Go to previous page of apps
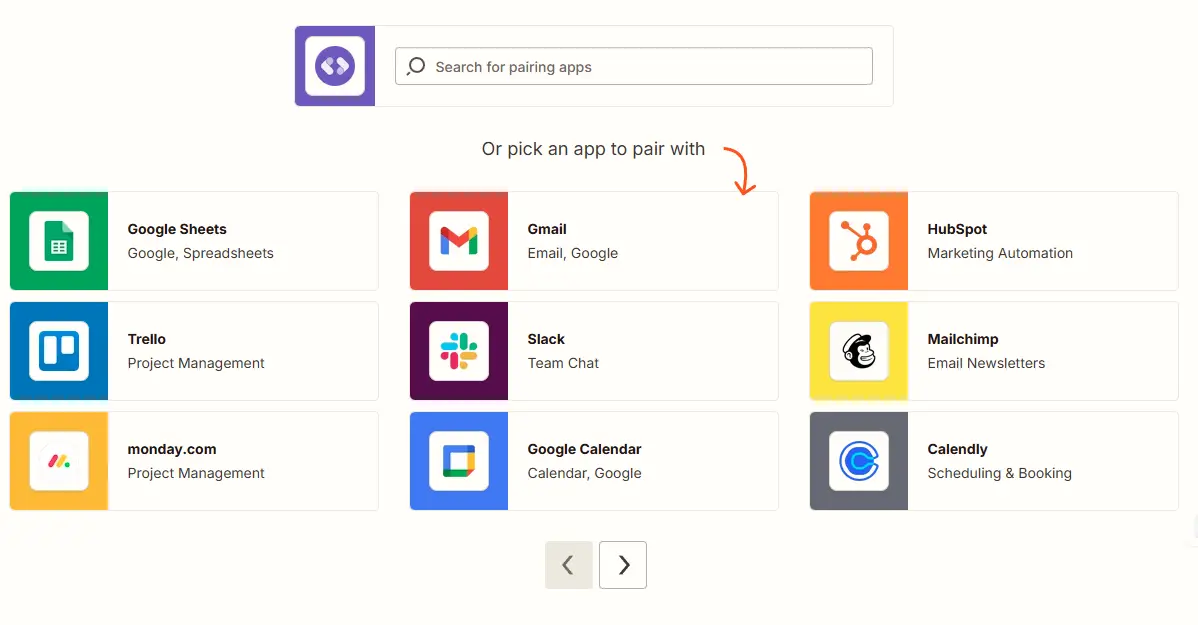Screen dimensions: 1198x625 point(568,565)
